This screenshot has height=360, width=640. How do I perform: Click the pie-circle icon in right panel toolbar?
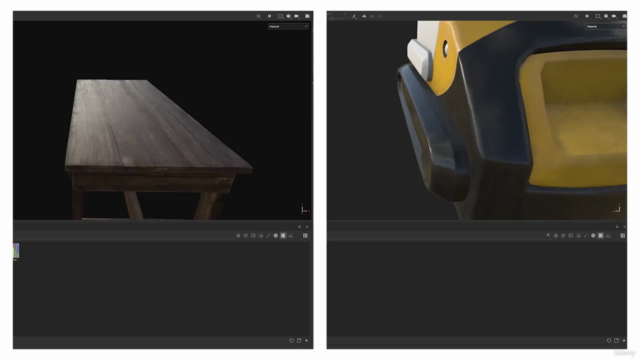click(578, 236)
